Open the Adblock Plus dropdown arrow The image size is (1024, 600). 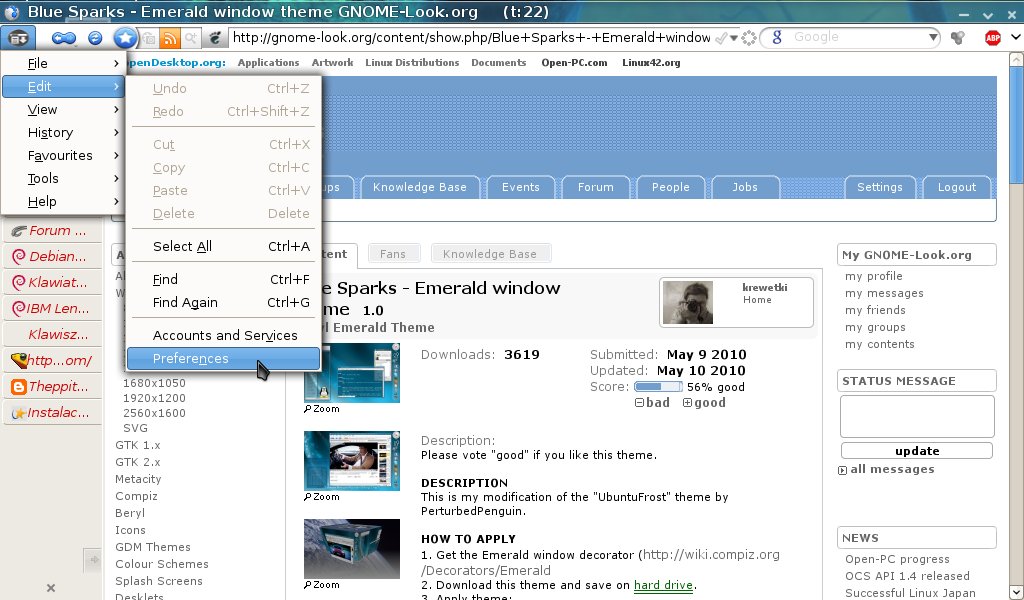click(x=1015, y=38)
